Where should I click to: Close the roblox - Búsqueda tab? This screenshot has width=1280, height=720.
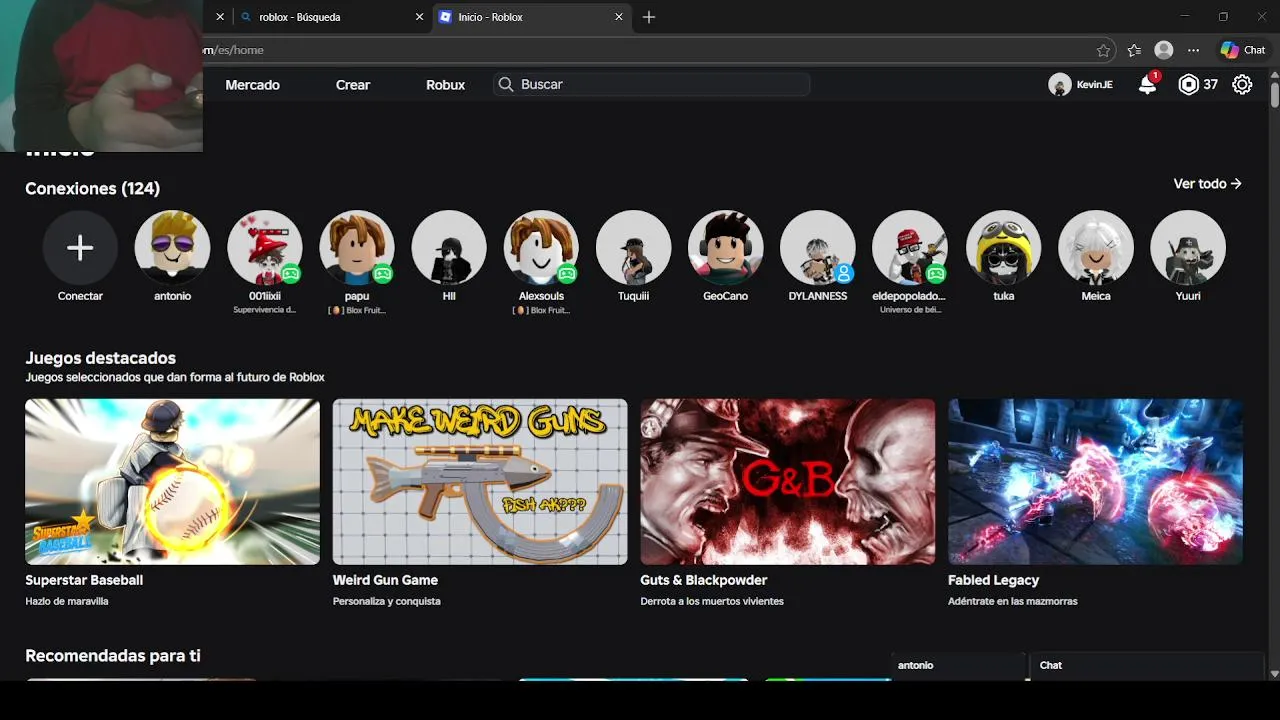[419, 17]
